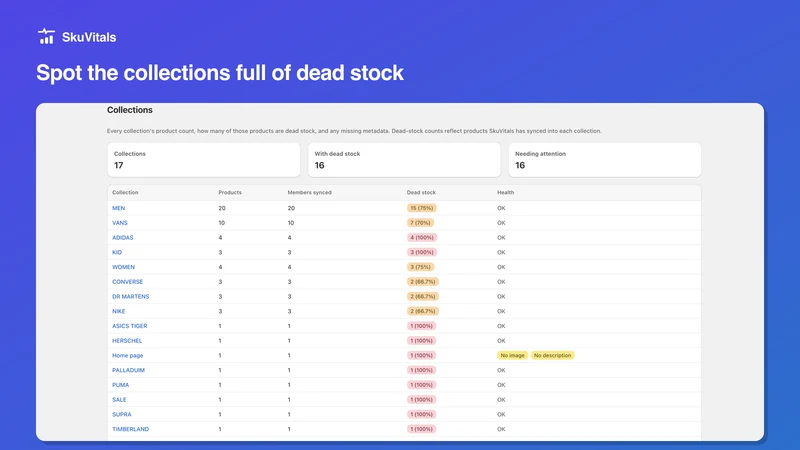The image size is (800, 450).
Task: Open the VANS collection link
Action: coord(120,223)
